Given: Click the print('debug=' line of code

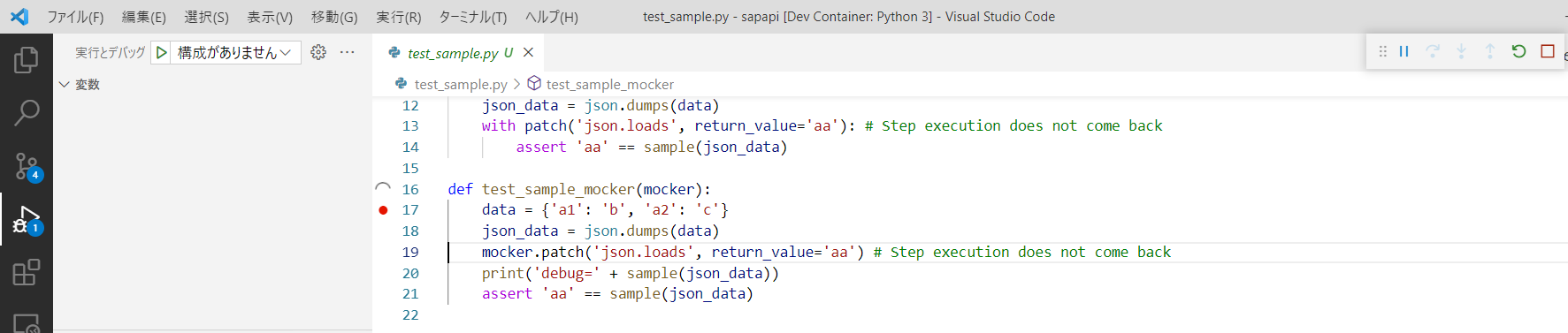Looking at the screenshot, I should tap(630, 274).
